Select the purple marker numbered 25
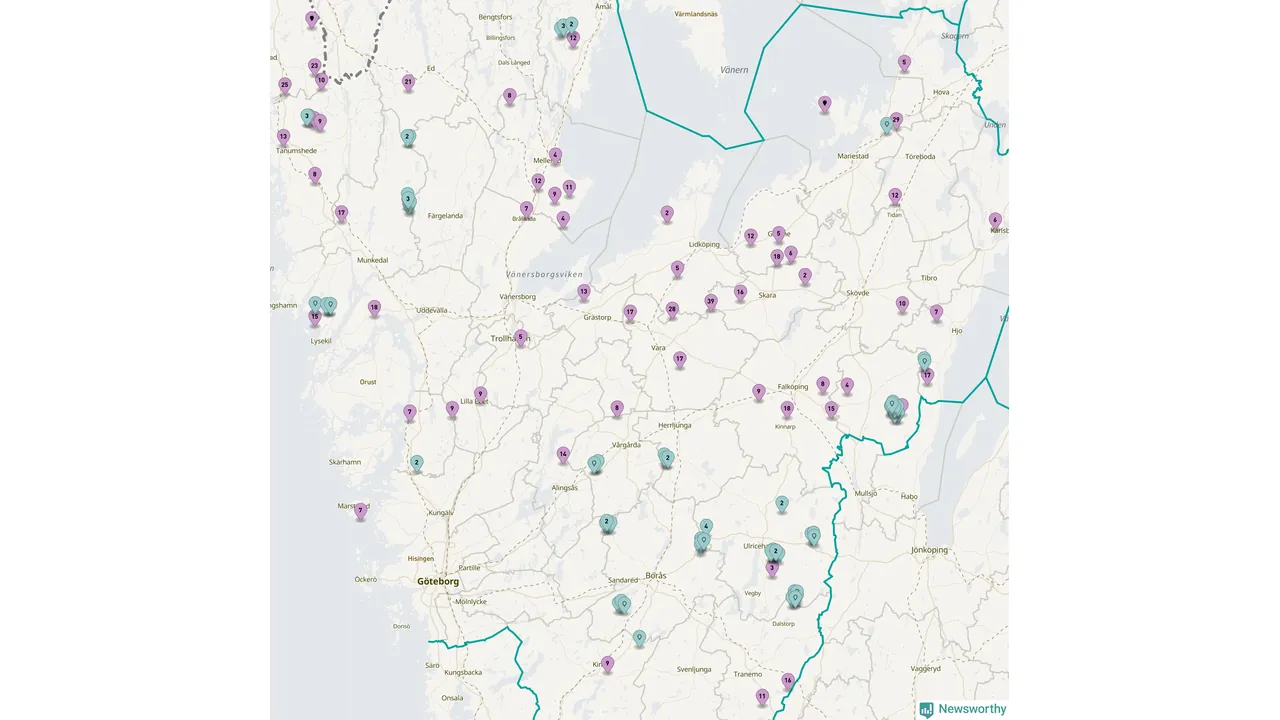Screen dimensions: 1280x720 [x=285, y=86]
